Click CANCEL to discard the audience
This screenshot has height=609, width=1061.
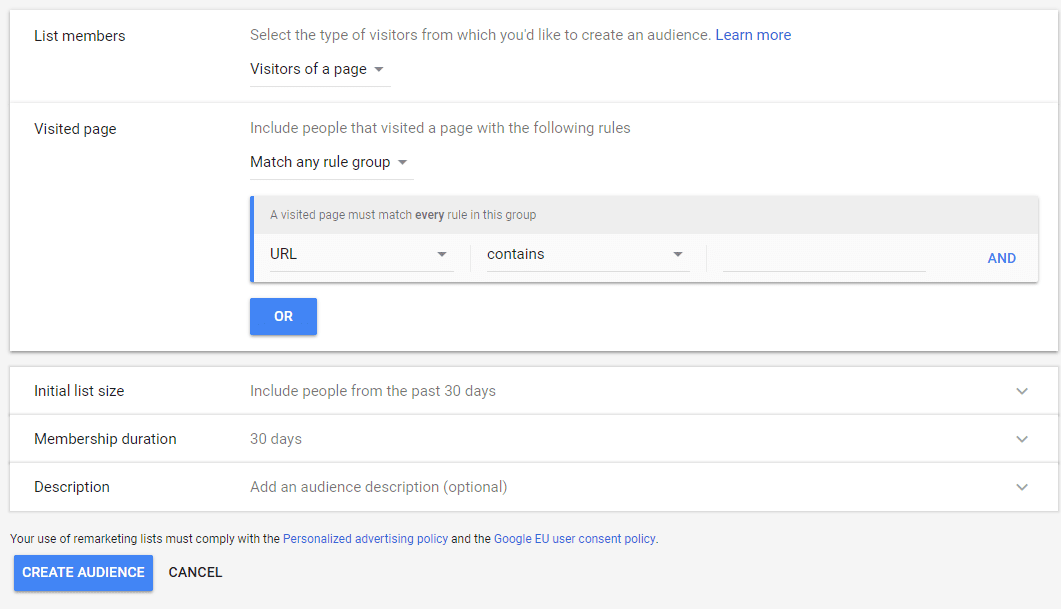[x=195, y=572]
